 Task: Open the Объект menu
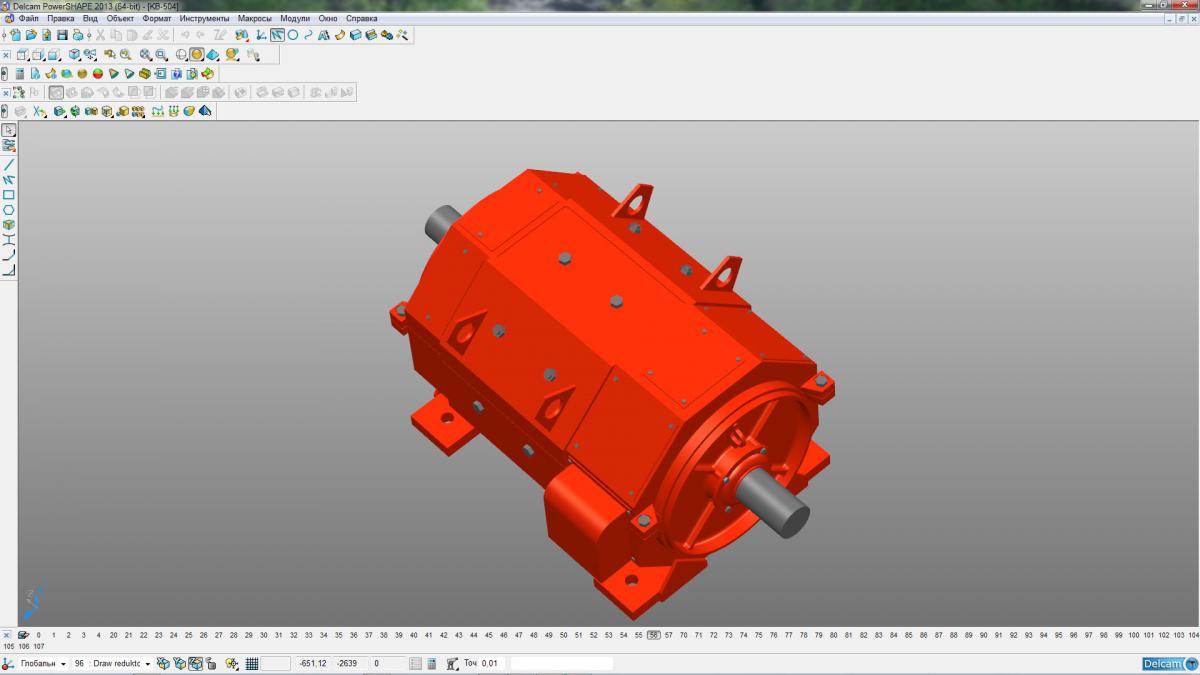pos(121,18)
